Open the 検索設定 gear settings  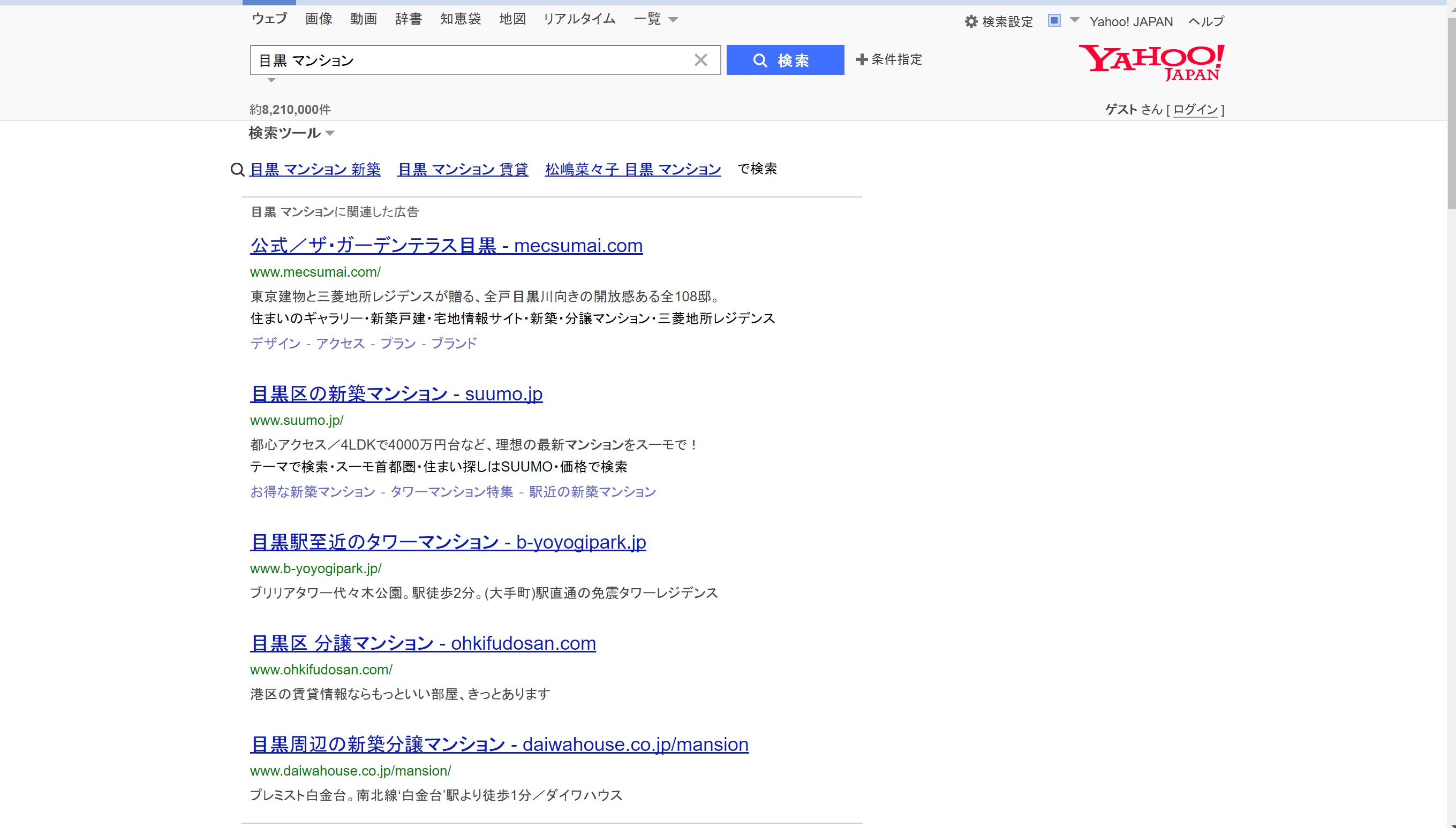pyautogui.click(x=999, y=21)
